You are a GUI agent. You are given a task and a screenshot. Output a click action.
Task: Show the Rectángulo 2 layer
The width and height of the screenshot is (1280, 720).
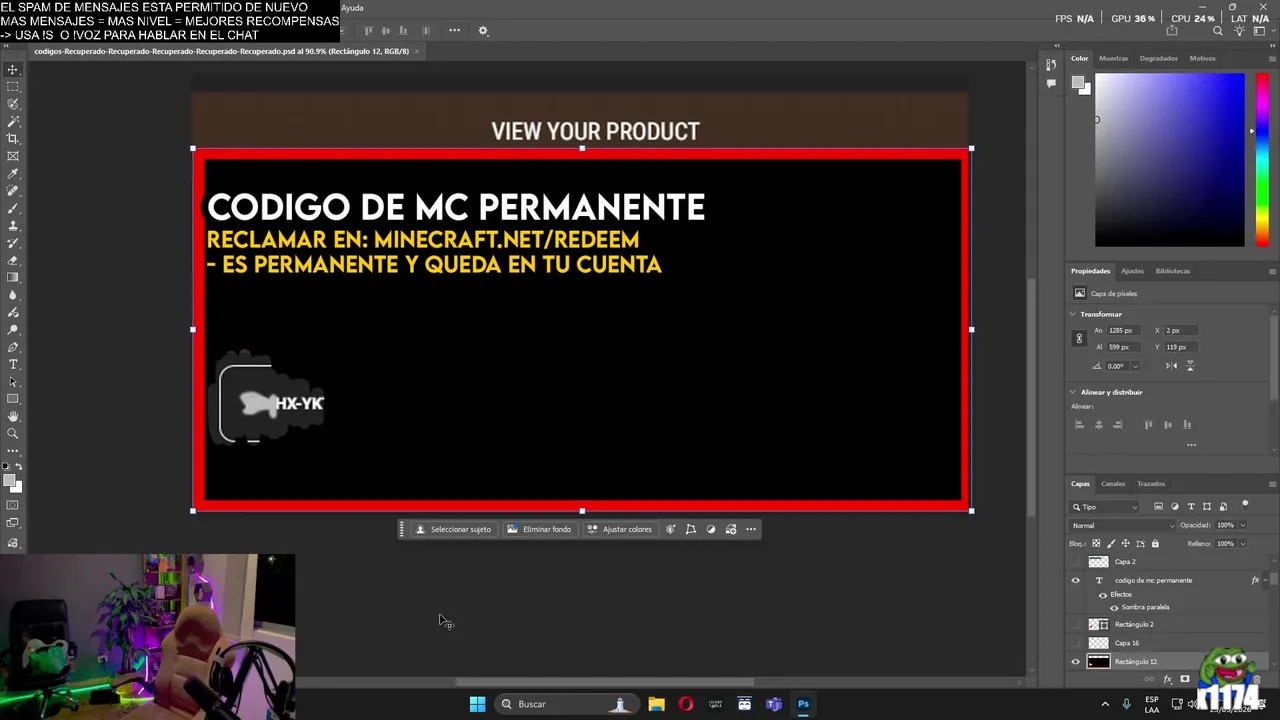pos(1076,624)
